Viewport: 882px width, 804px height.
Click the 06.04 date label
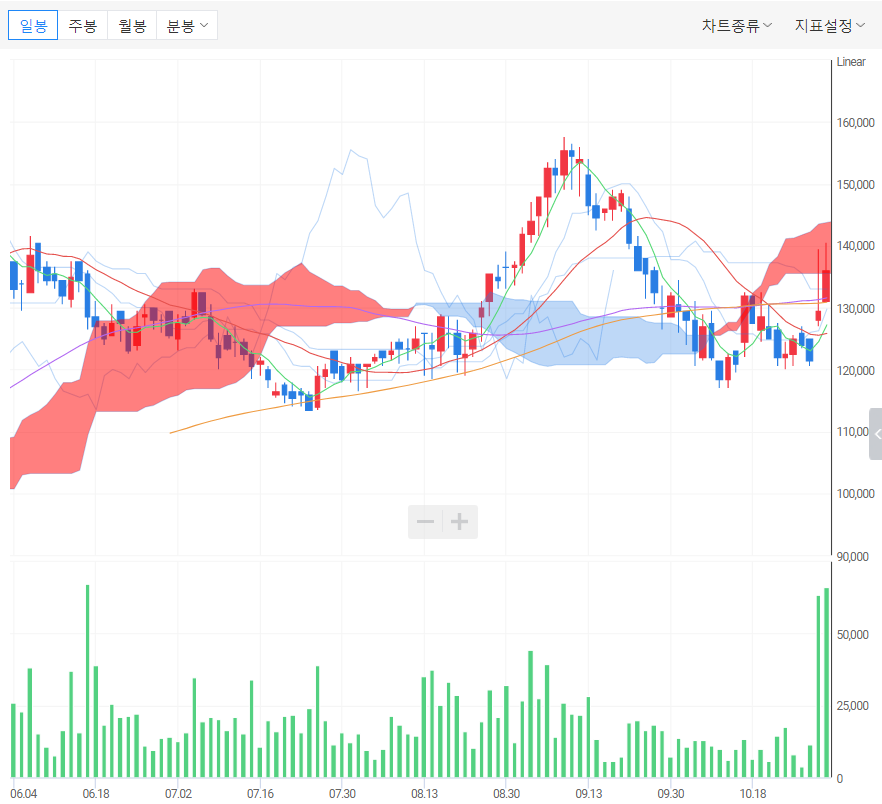[x=24, y=793]
